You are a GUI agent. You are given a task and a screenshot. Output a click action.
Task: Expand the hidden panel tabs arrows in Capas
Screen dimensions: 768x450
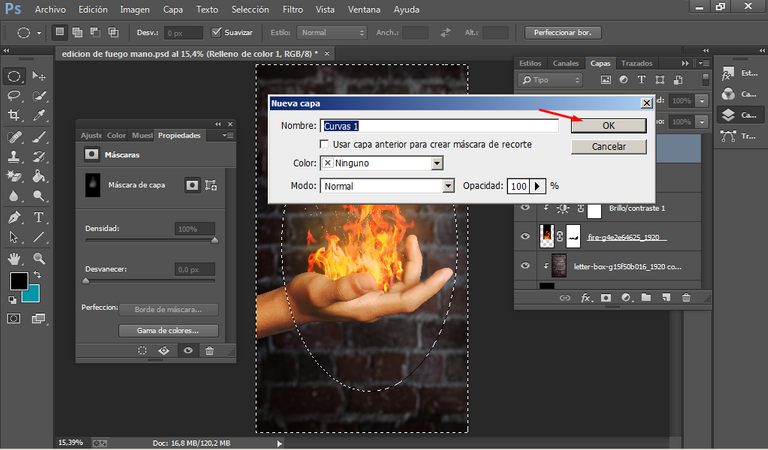[x=685, y=63]
